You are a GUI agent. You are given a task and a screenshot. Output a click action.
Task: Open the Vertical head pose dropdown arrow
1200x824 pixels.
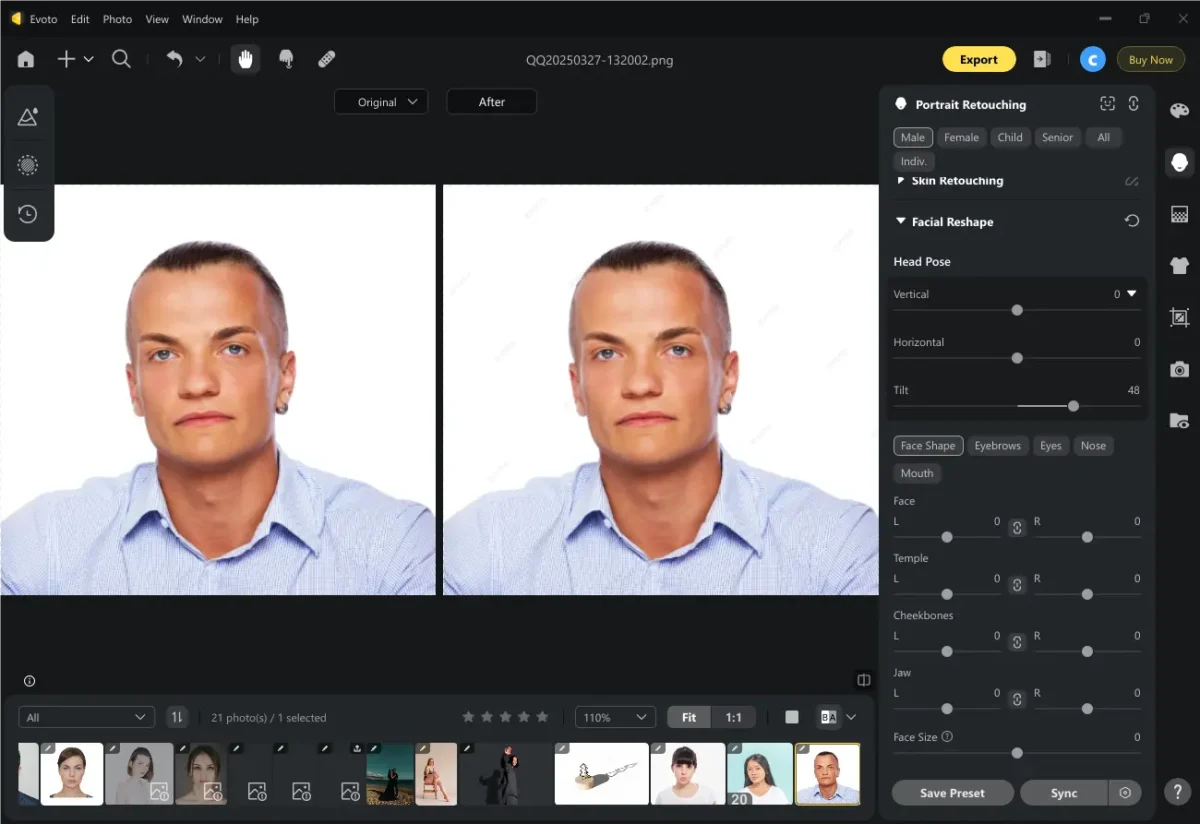tap(1132, 294)
